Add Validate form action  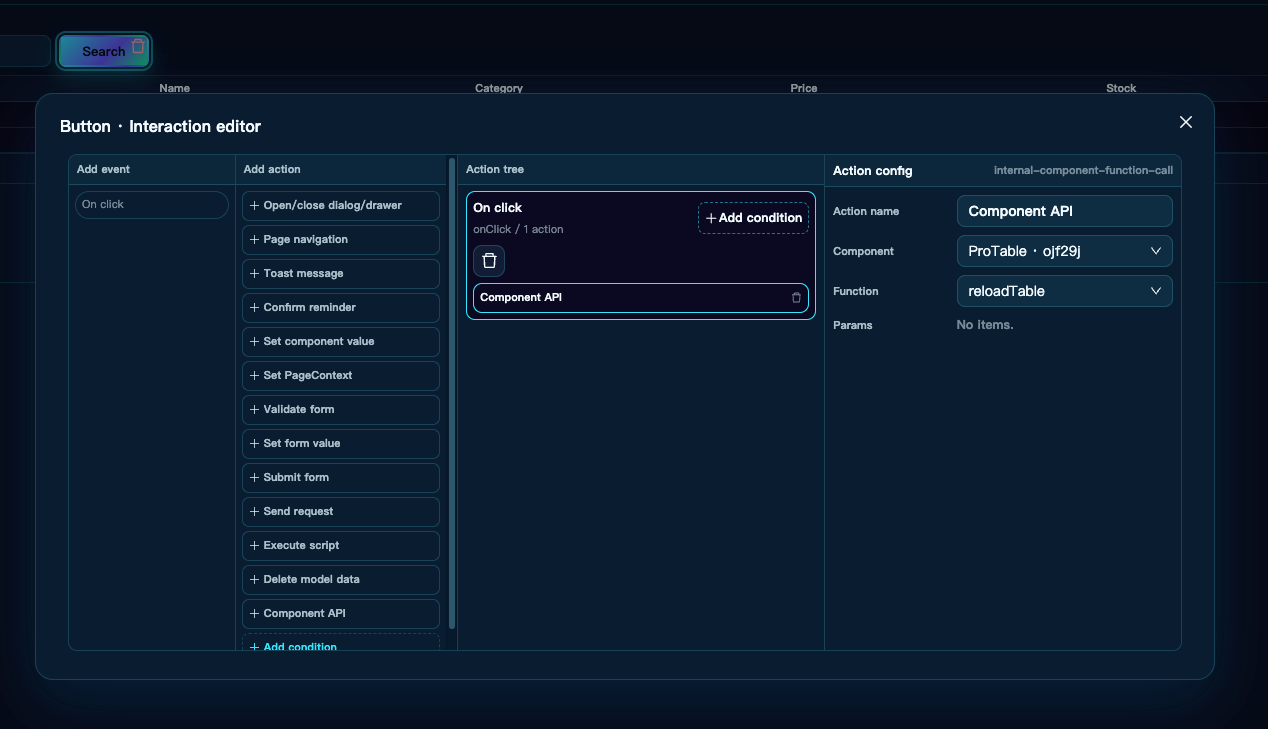[341, 410]
